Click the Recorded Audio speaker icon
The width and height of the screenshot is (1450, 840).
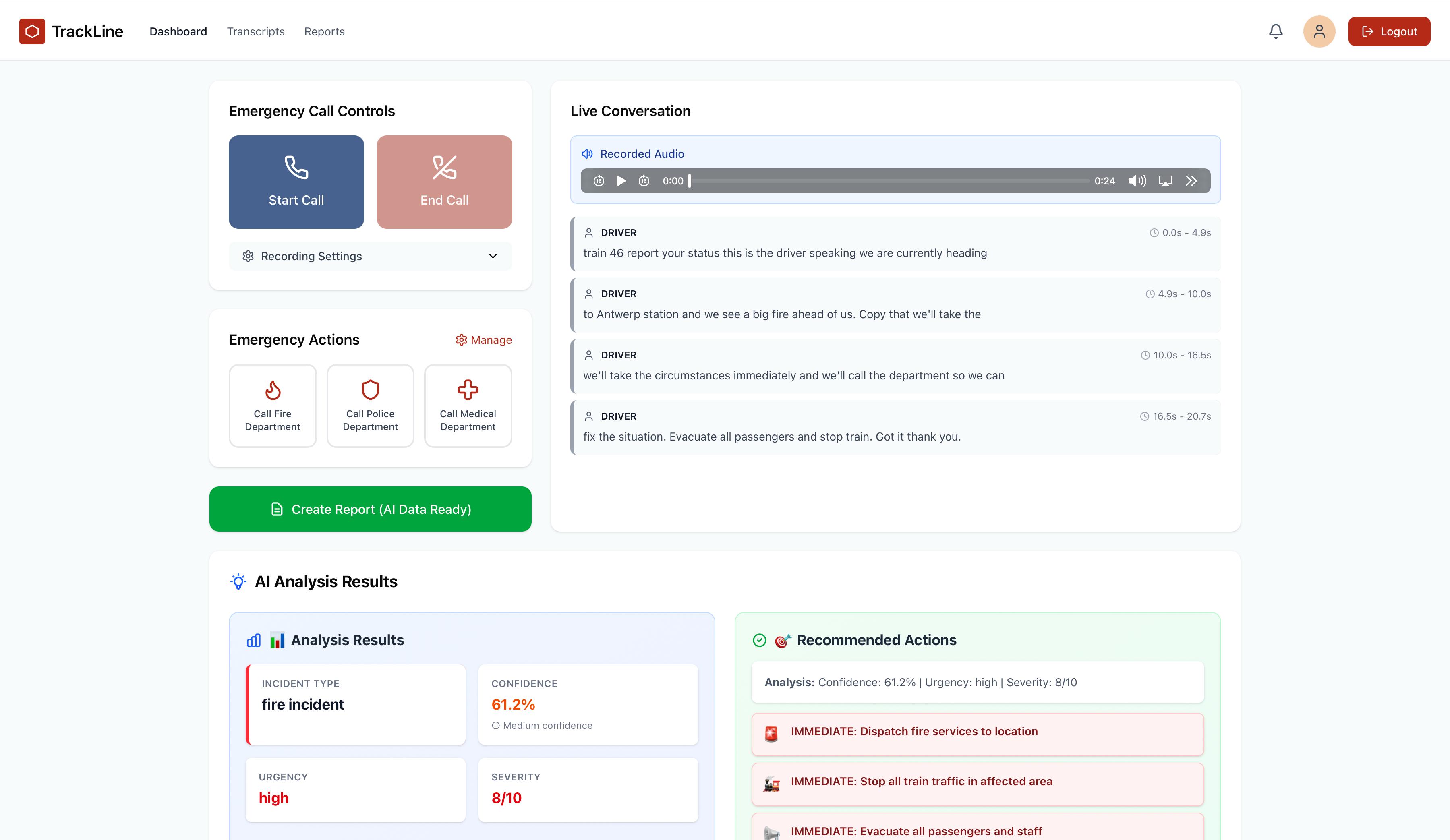[x=587, y=153]
